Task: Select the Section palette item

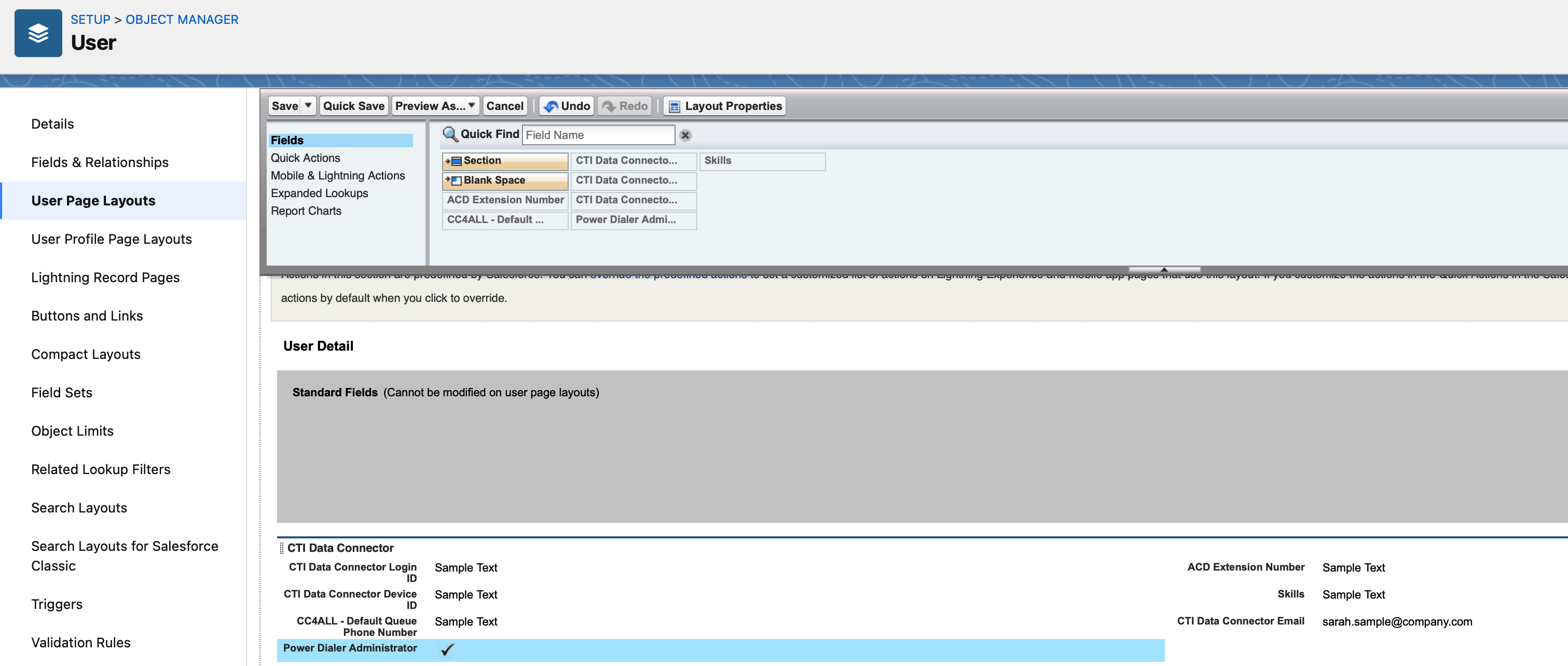Action: click(505, 161)
